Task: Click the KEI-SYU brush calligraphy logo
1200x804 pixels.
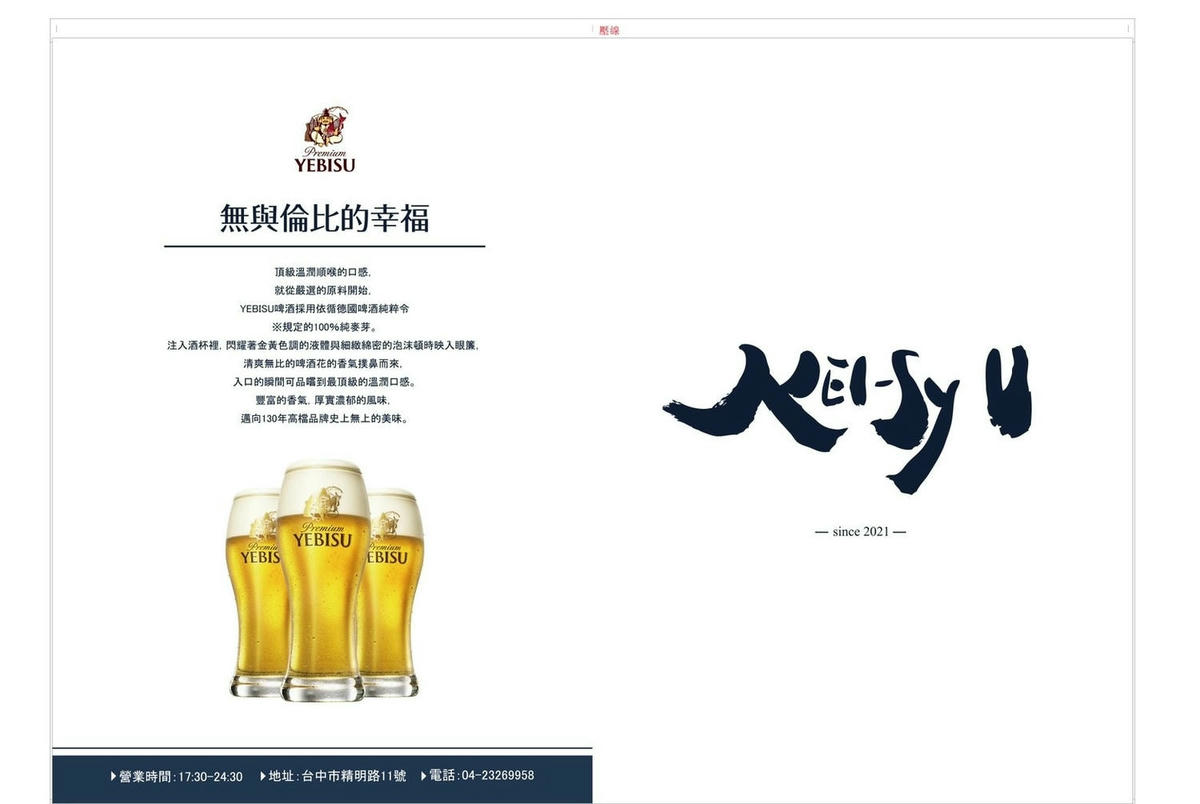Action: [846, 417]
